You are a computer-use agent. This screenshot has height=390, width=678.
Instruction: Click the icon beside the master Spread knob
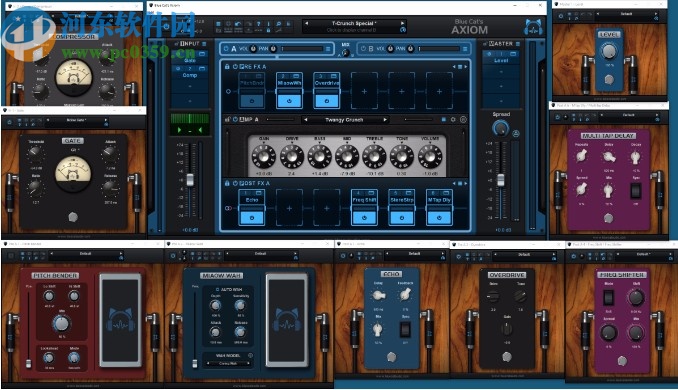(516, 134)
